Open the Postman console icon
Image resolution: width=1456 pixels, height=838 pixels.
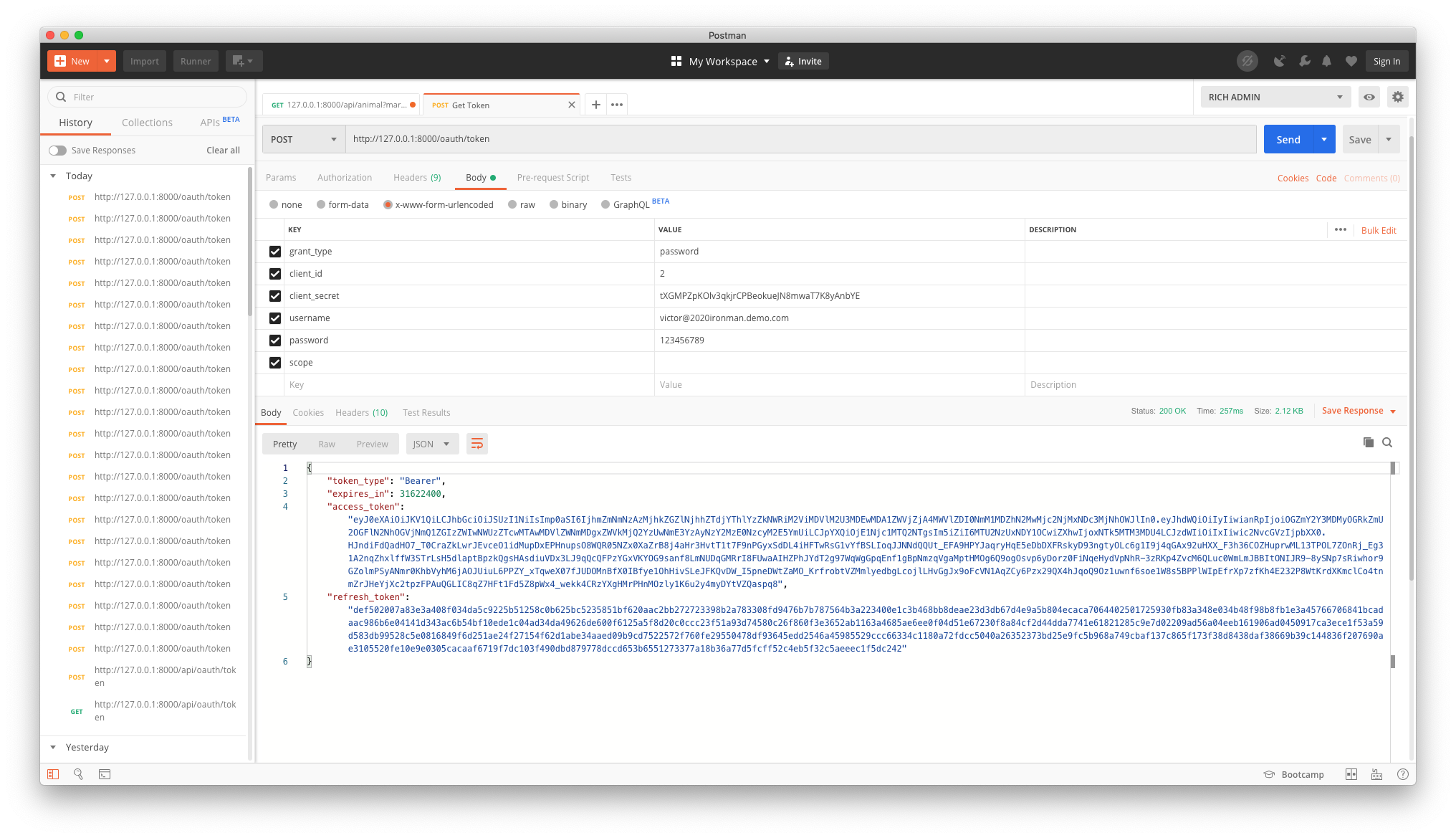click(105, 774)
